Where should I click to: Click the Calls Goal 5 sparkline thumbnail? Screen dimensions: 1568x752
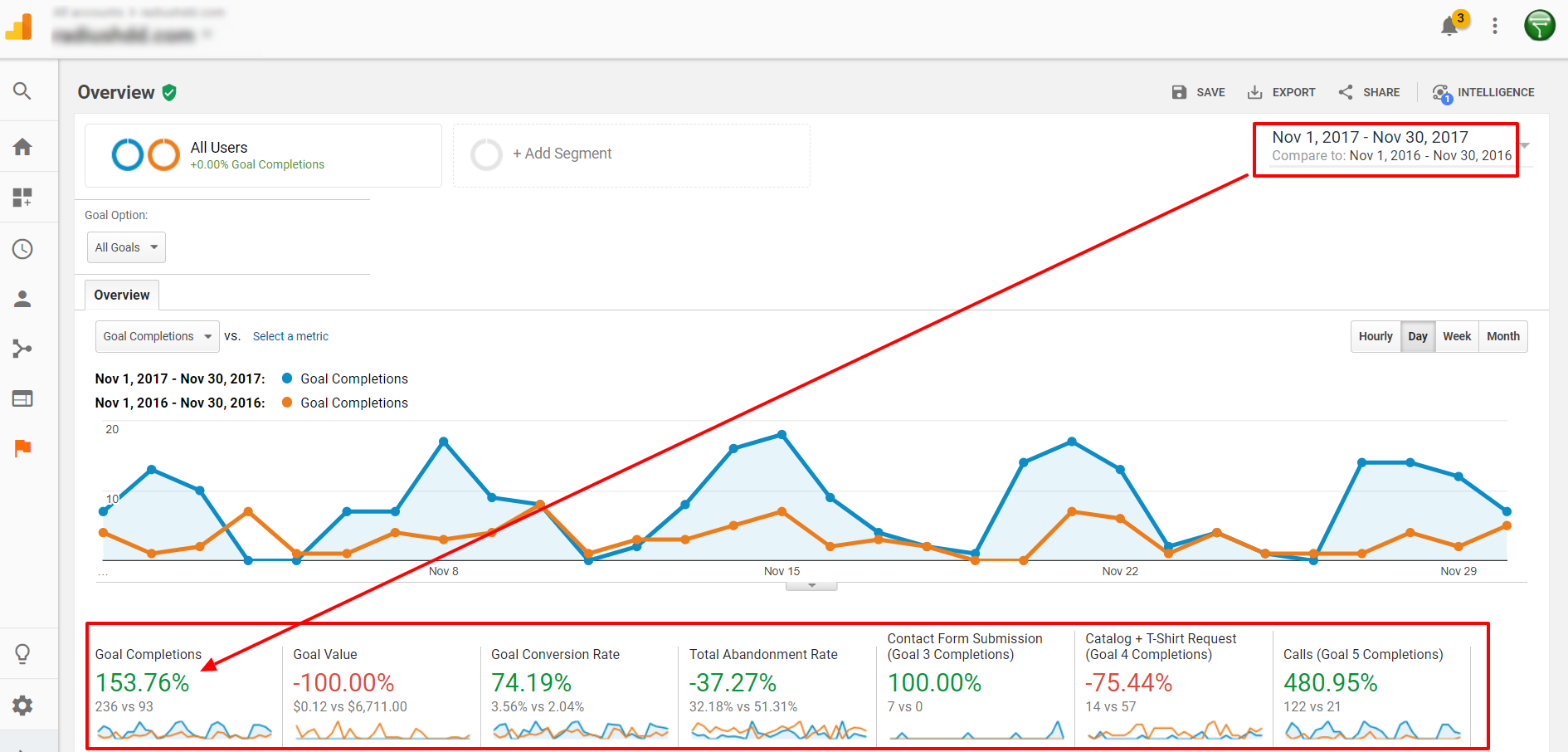pyautogui.click(x=1372, y=730)
